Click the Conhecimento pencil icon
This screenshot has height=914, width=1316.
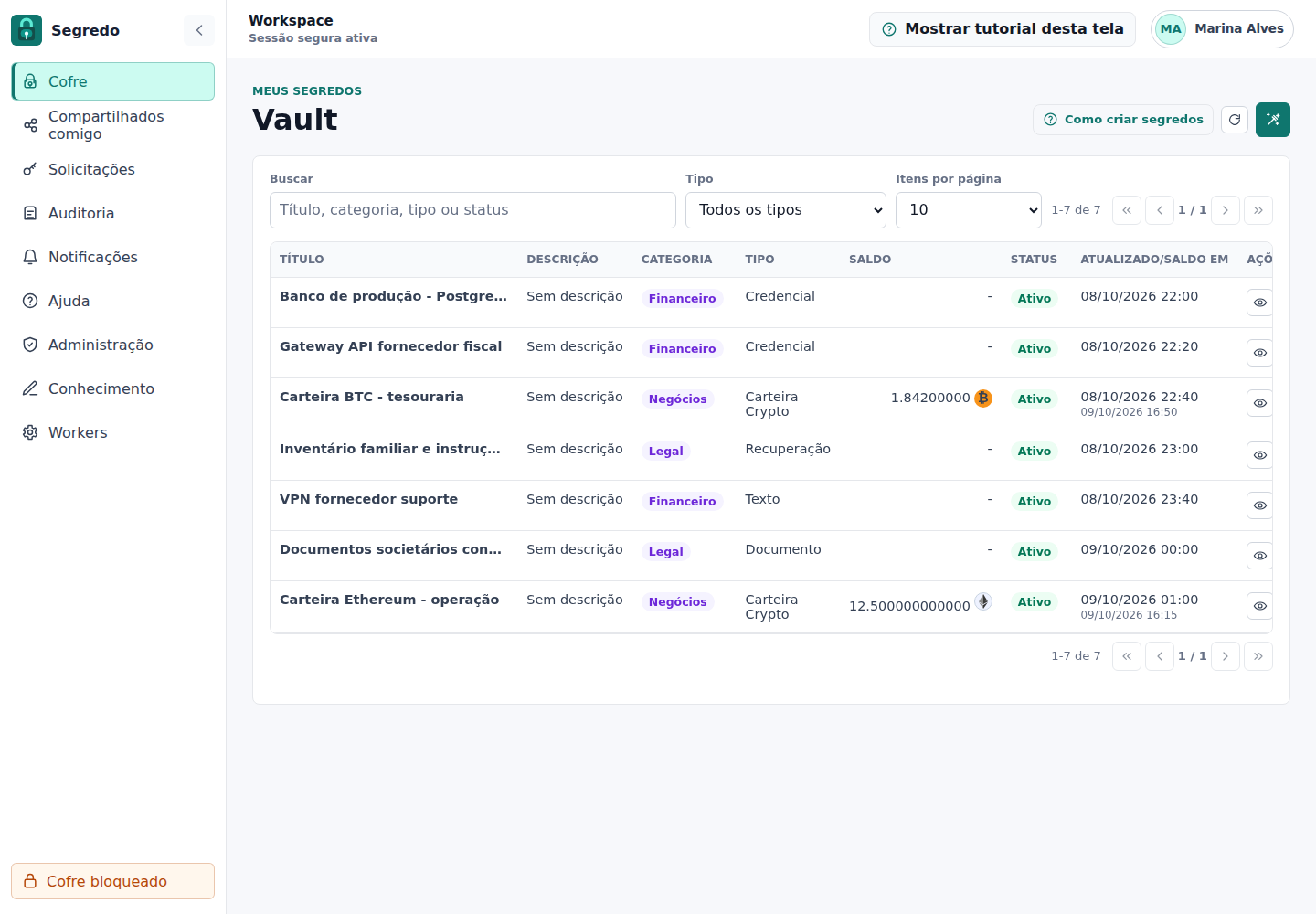pos(30,388)
